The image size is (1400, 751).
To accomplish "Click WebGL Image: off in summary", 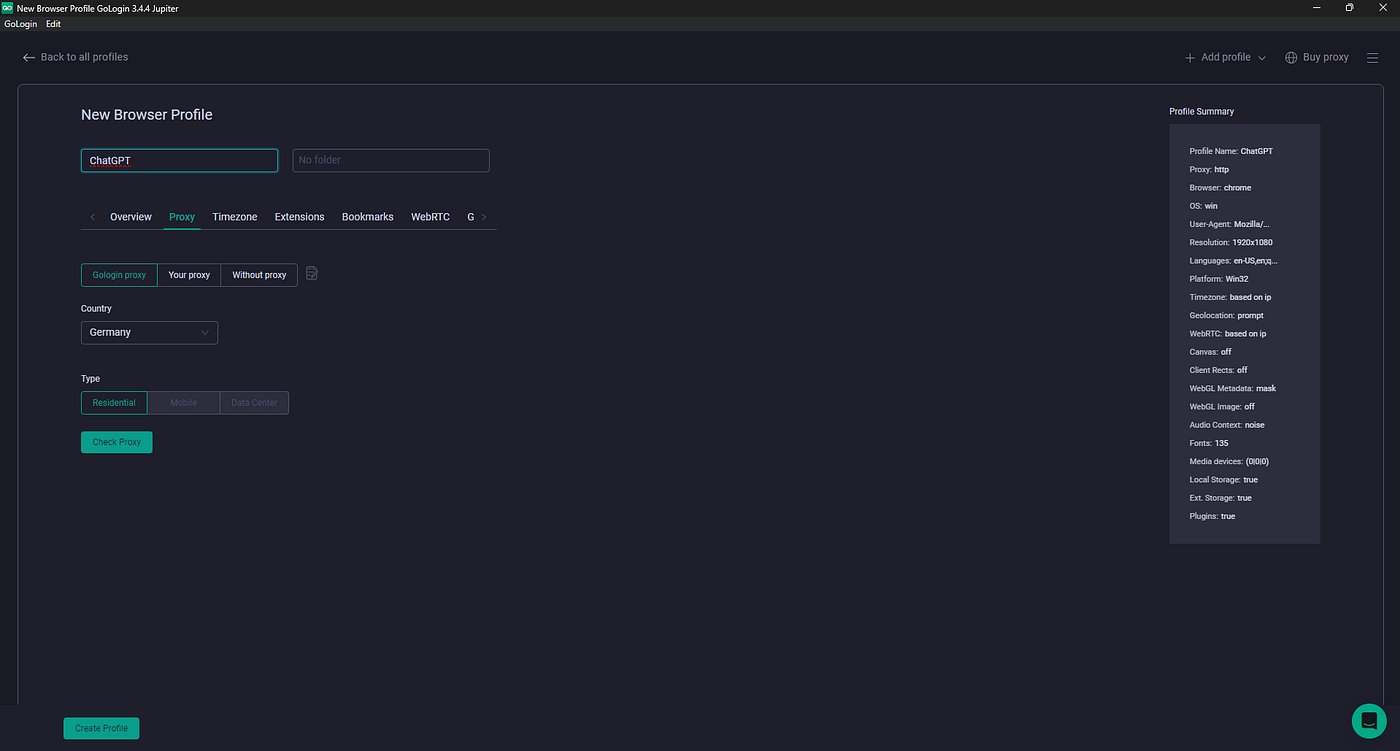I will (1222, 407).
